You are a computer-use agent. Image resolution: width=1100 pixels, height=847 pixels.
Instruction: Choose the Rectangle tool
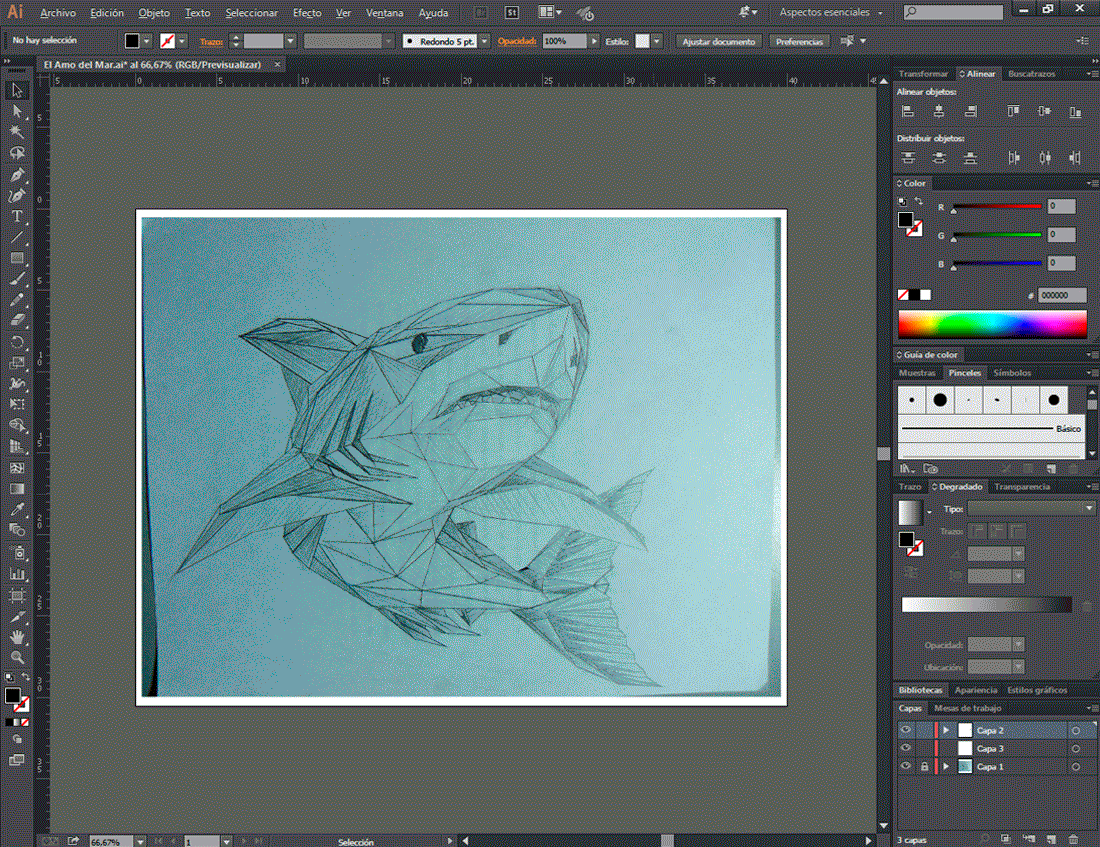(17, 258)
